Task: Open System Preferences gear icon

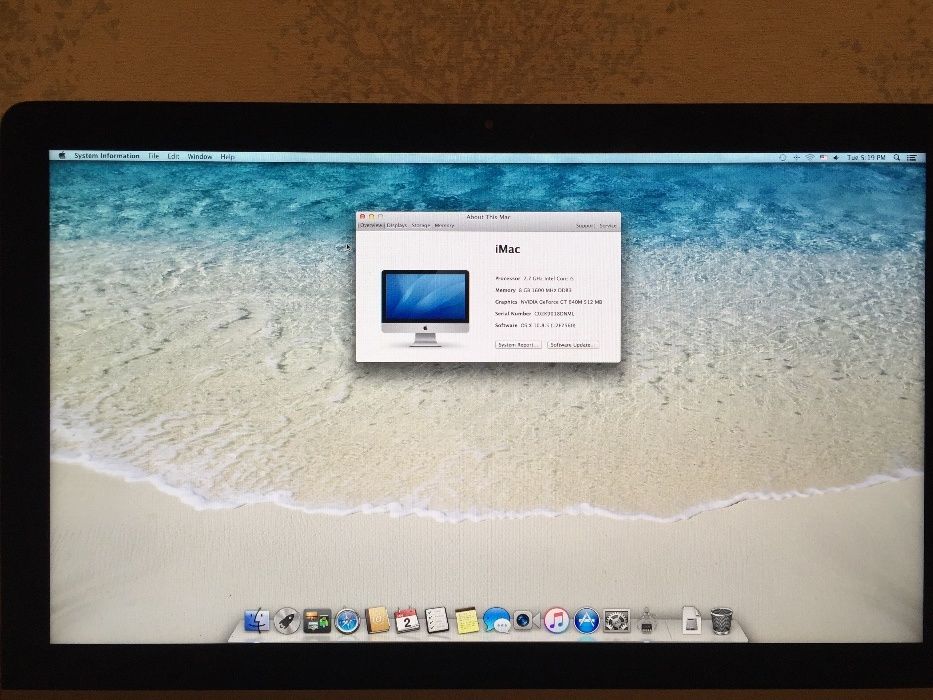Action: coord(616,620)
